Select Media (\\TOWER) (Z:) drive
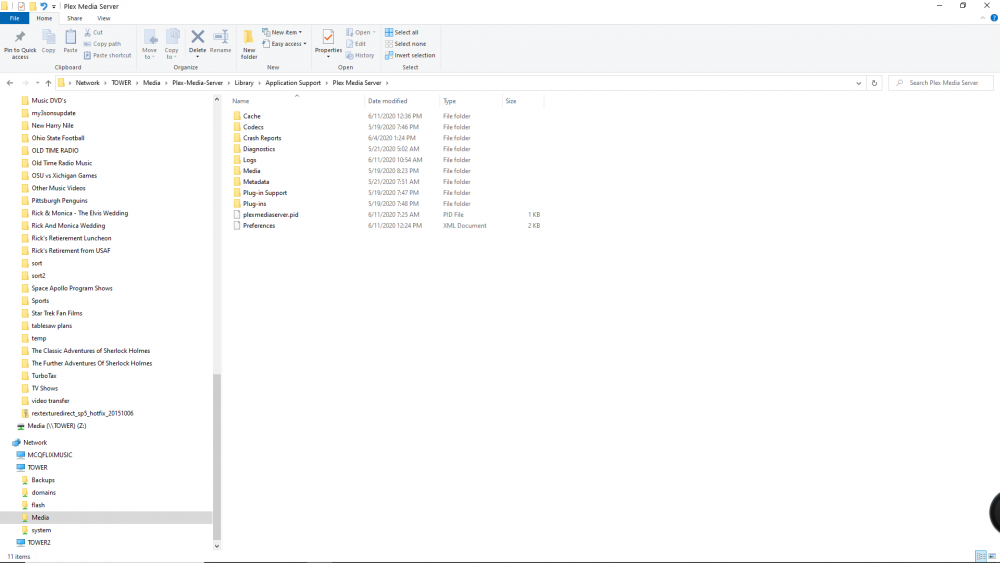This screenshot has height=563, width=1000. point(57,426)
